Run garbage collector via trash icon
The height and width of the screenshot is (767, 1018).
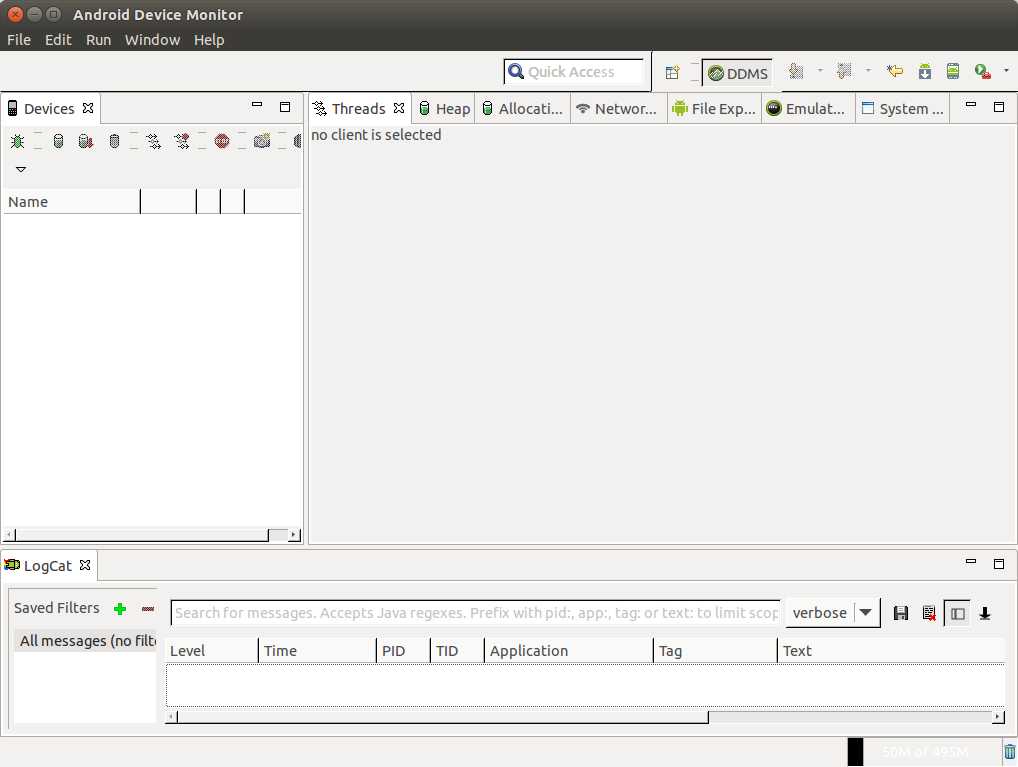1010,752
